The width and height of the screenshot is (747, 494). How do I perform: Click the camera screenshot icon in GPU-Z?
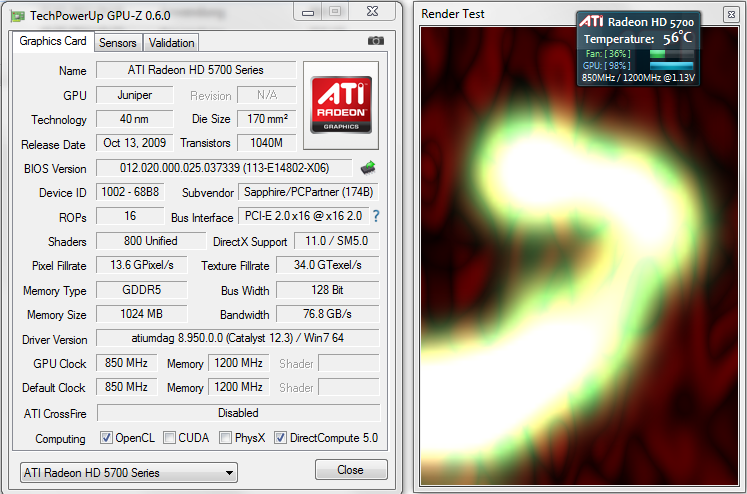[375, 41]
